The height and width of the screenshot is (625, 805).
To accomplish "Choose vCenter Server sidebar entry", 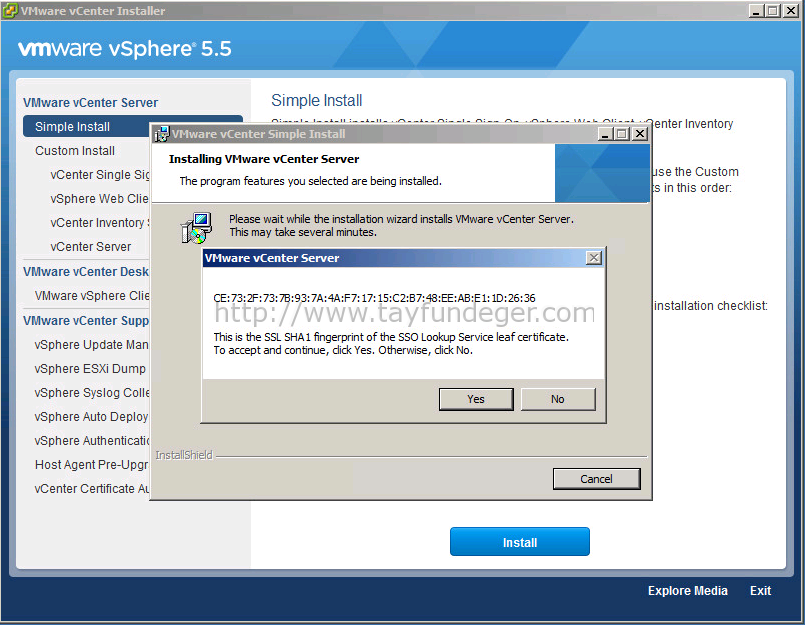I will 91,247.
